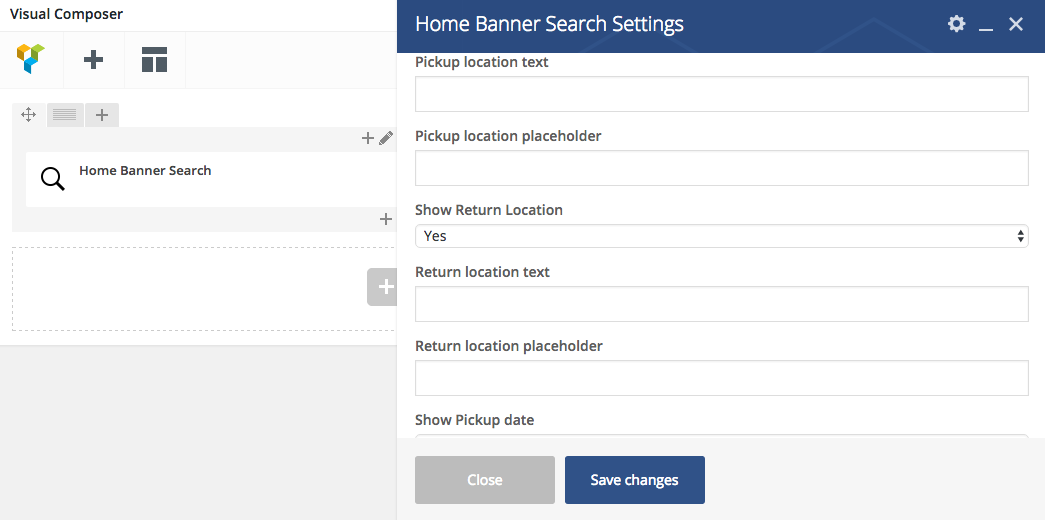The width and height of the screenshot is (1045, 520).
Task: Click the Return location text field
Action: click(x=721, y=304)
